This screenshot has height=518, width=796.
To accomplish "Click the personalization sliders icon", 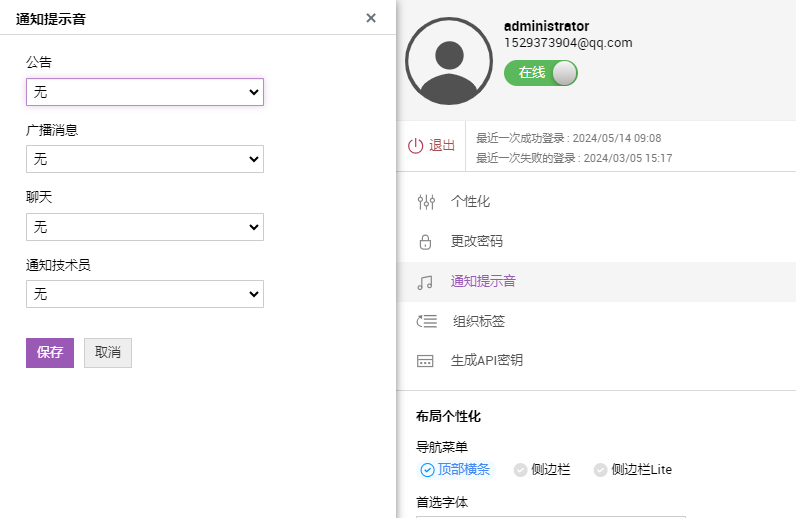I will [x=426, y=202].
